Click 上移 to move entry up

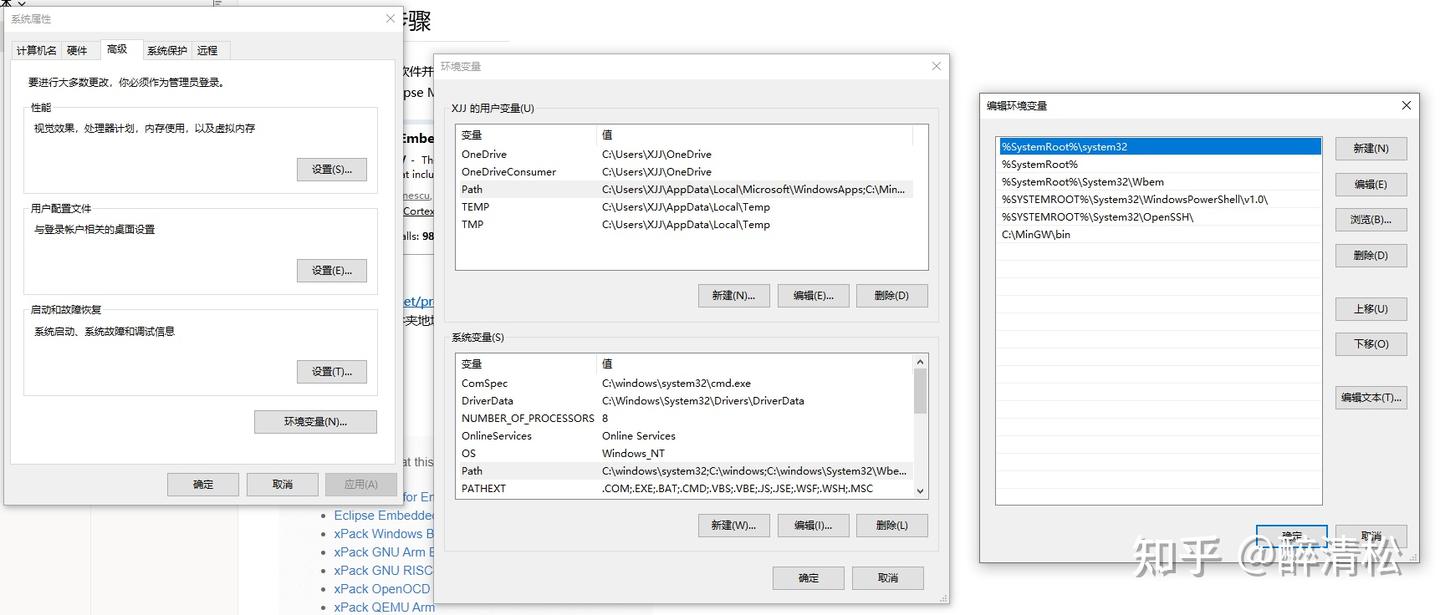(1370, 308)
